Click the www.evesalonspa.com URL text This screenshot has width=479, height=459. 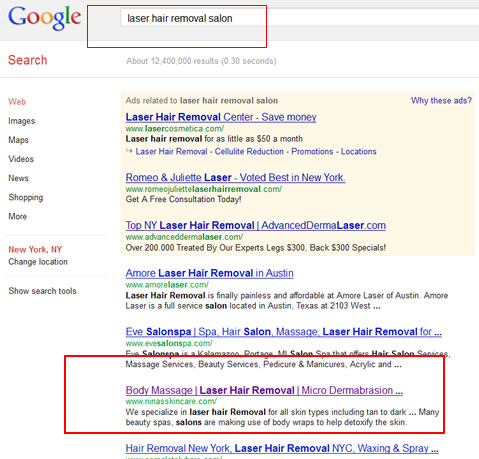click(x=169, y=343)
